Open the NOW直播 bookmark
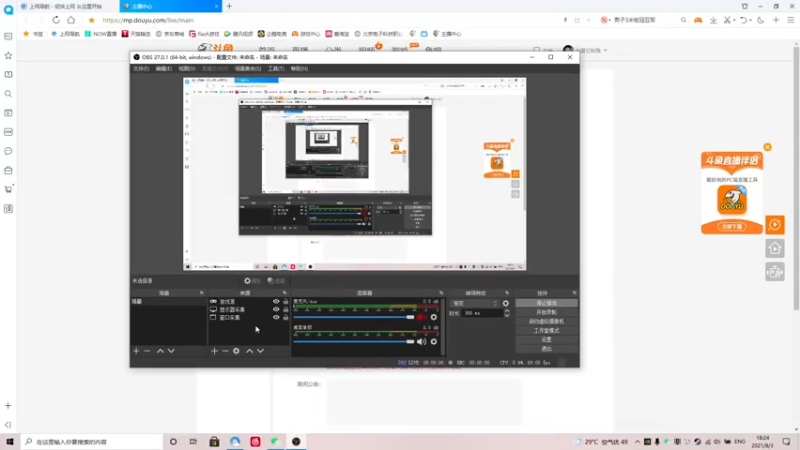800x450 pixels. click(101, 34)
